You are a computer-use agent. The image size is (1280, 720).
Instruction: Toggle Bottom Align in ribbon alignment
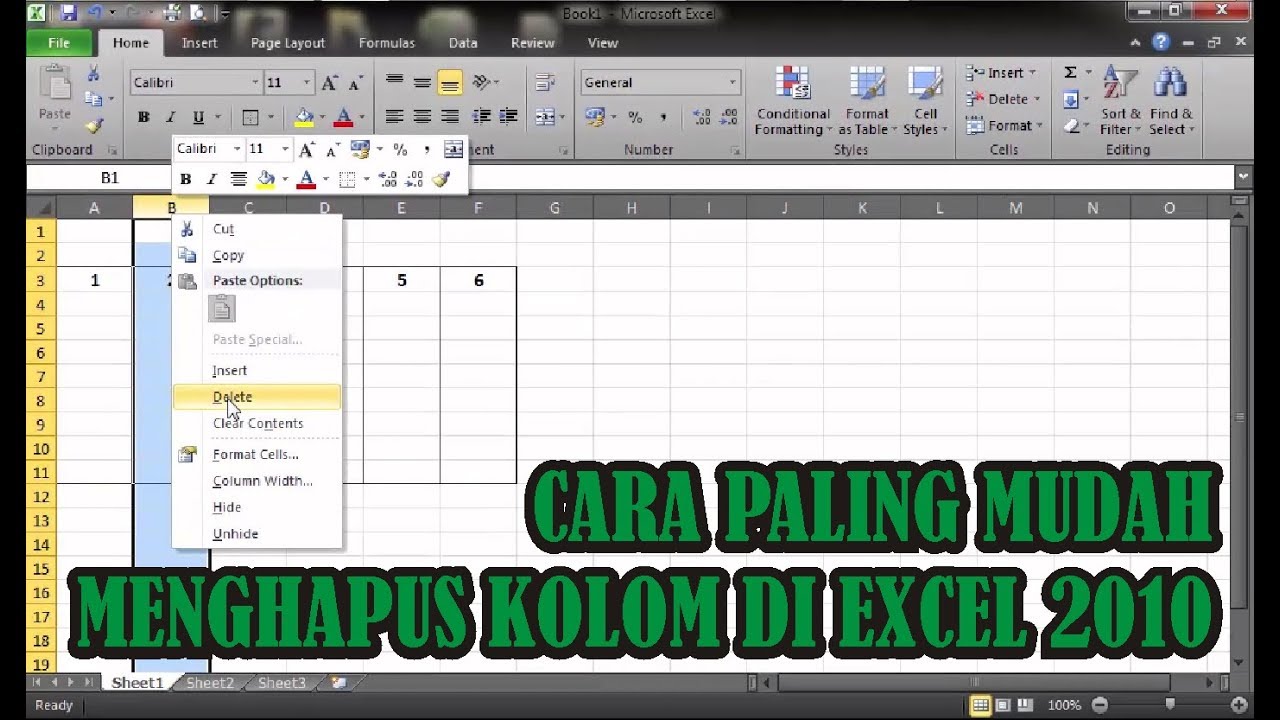[450, 83]
